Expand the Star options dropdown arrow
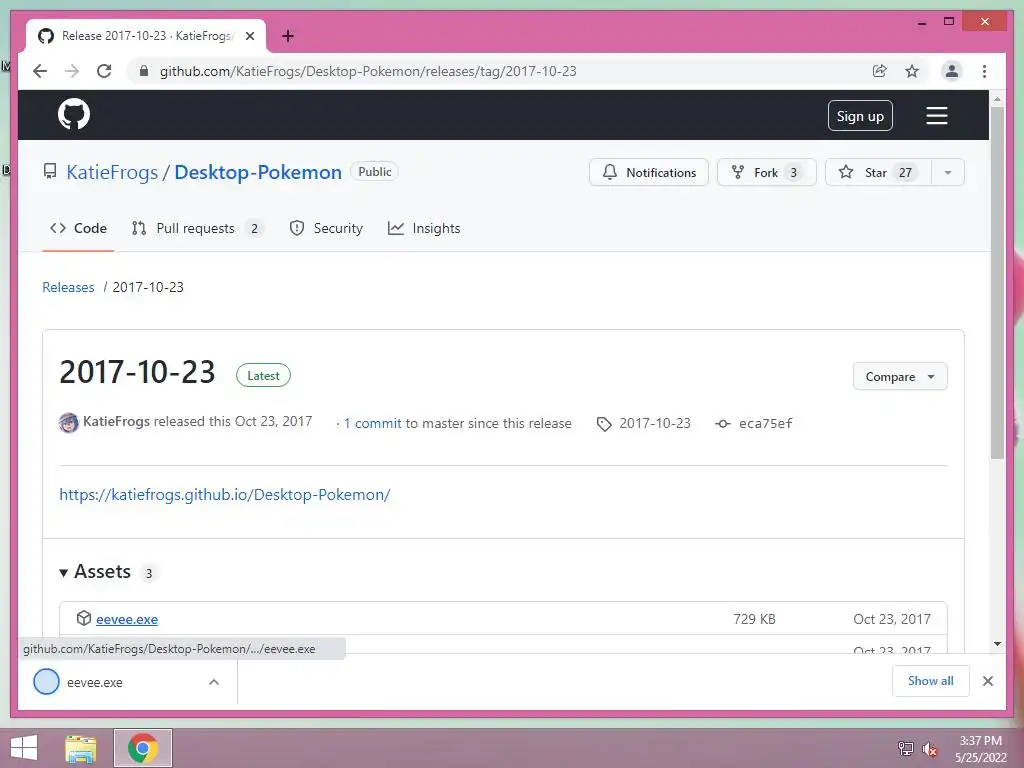Screen dimensions: 1024x768 coord(948,172)
